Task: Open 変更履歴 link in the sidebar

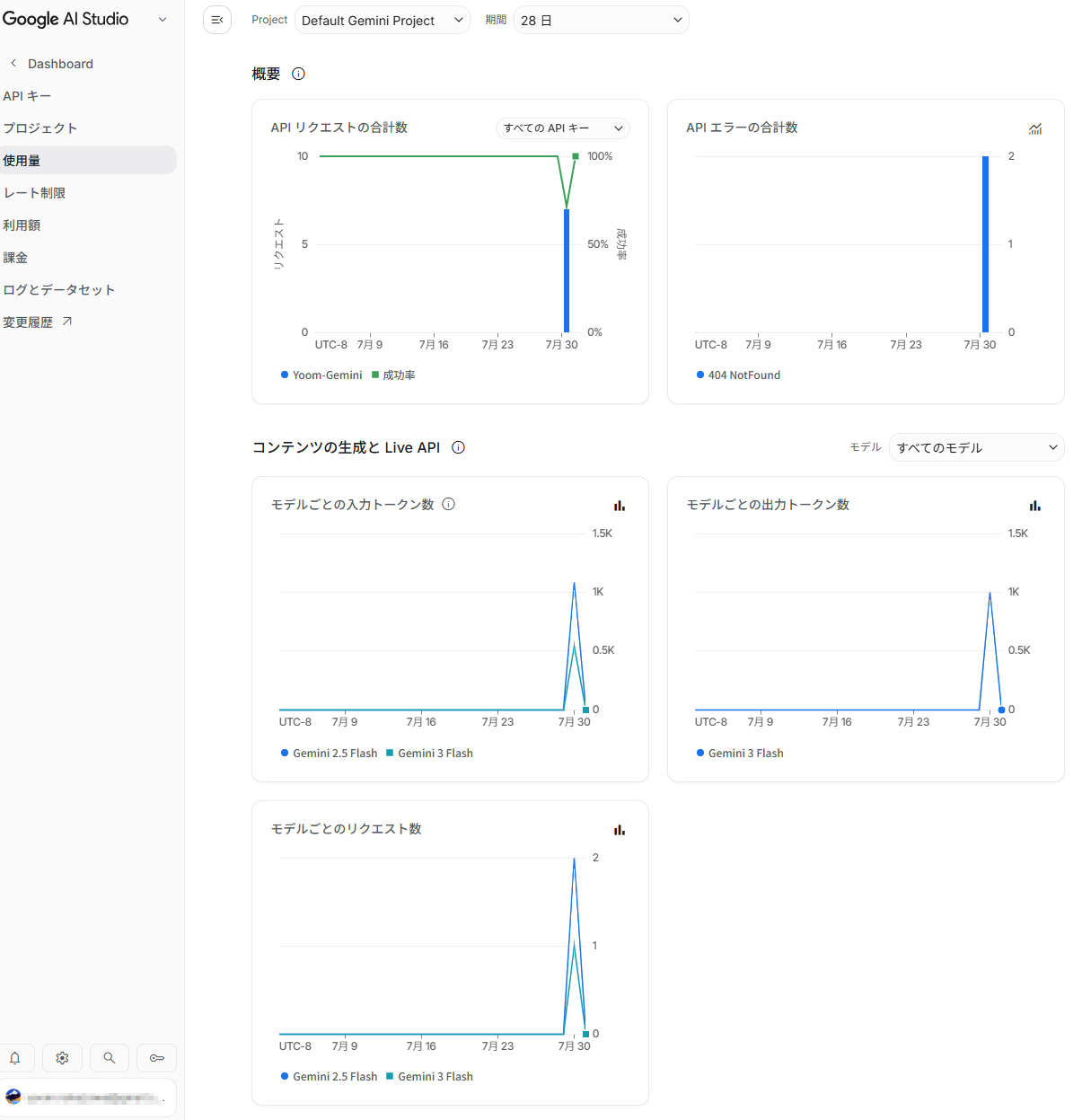Action: point(28,322)
